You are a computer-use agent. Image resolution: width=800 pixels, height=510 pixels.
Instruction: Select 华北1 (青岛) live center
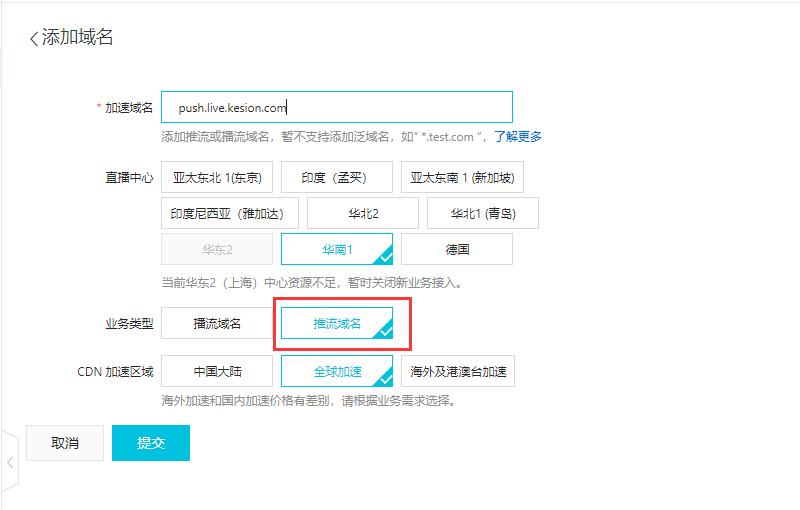coord(482,213)
